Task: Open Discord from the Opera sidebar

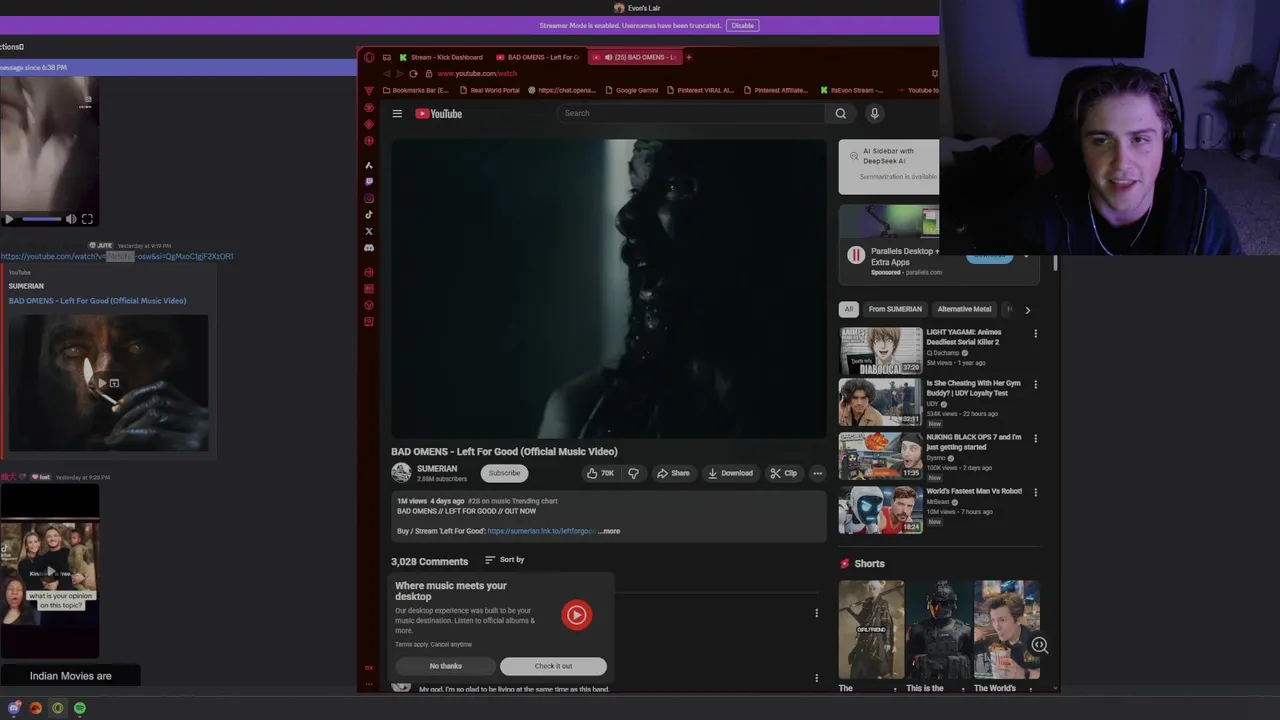Action: [x=369, y=247]
